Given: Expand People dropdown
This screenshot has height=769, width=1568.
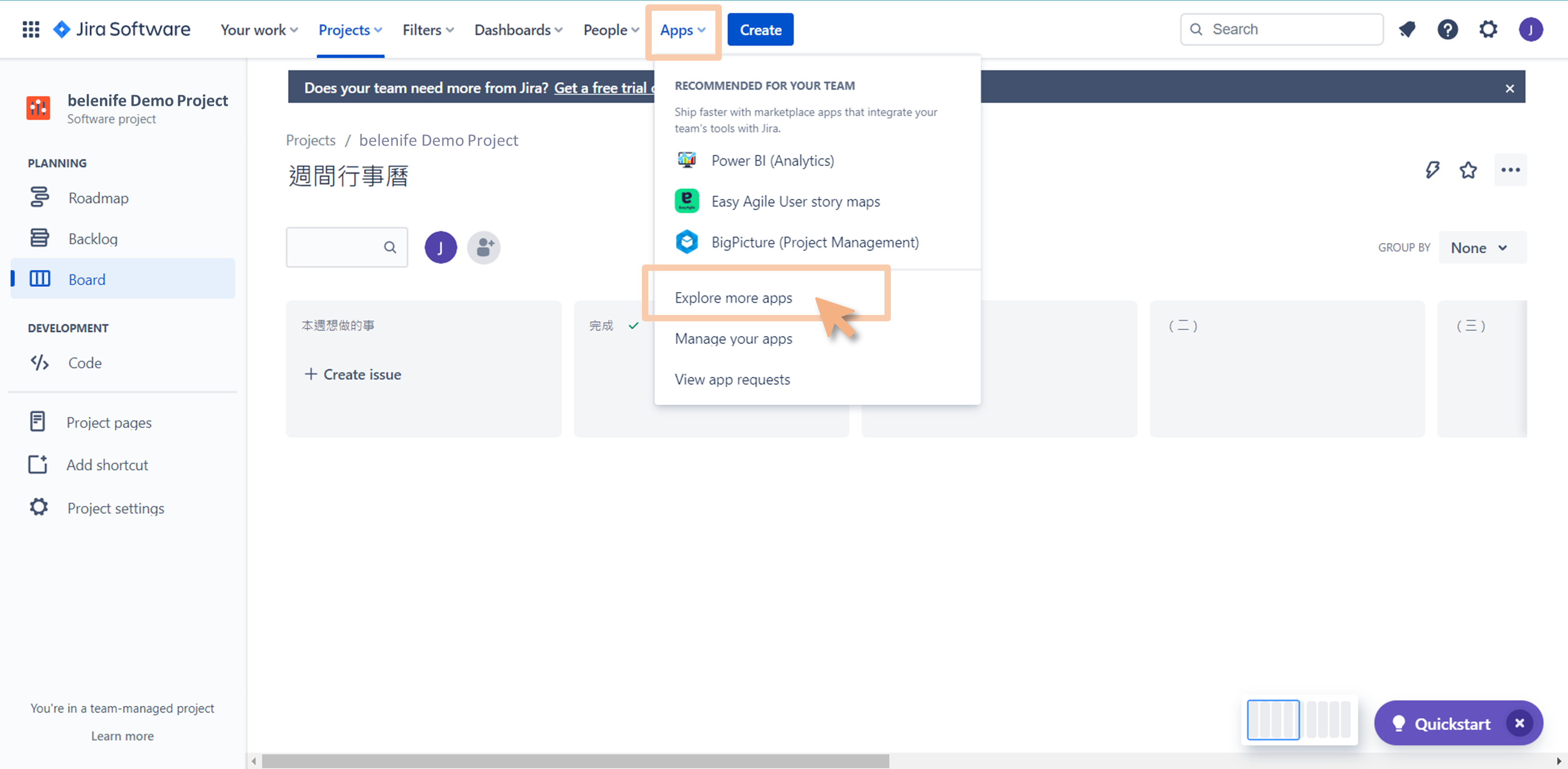Looking at the screenshot, I should pyautogui.click(x=611, y=30).
